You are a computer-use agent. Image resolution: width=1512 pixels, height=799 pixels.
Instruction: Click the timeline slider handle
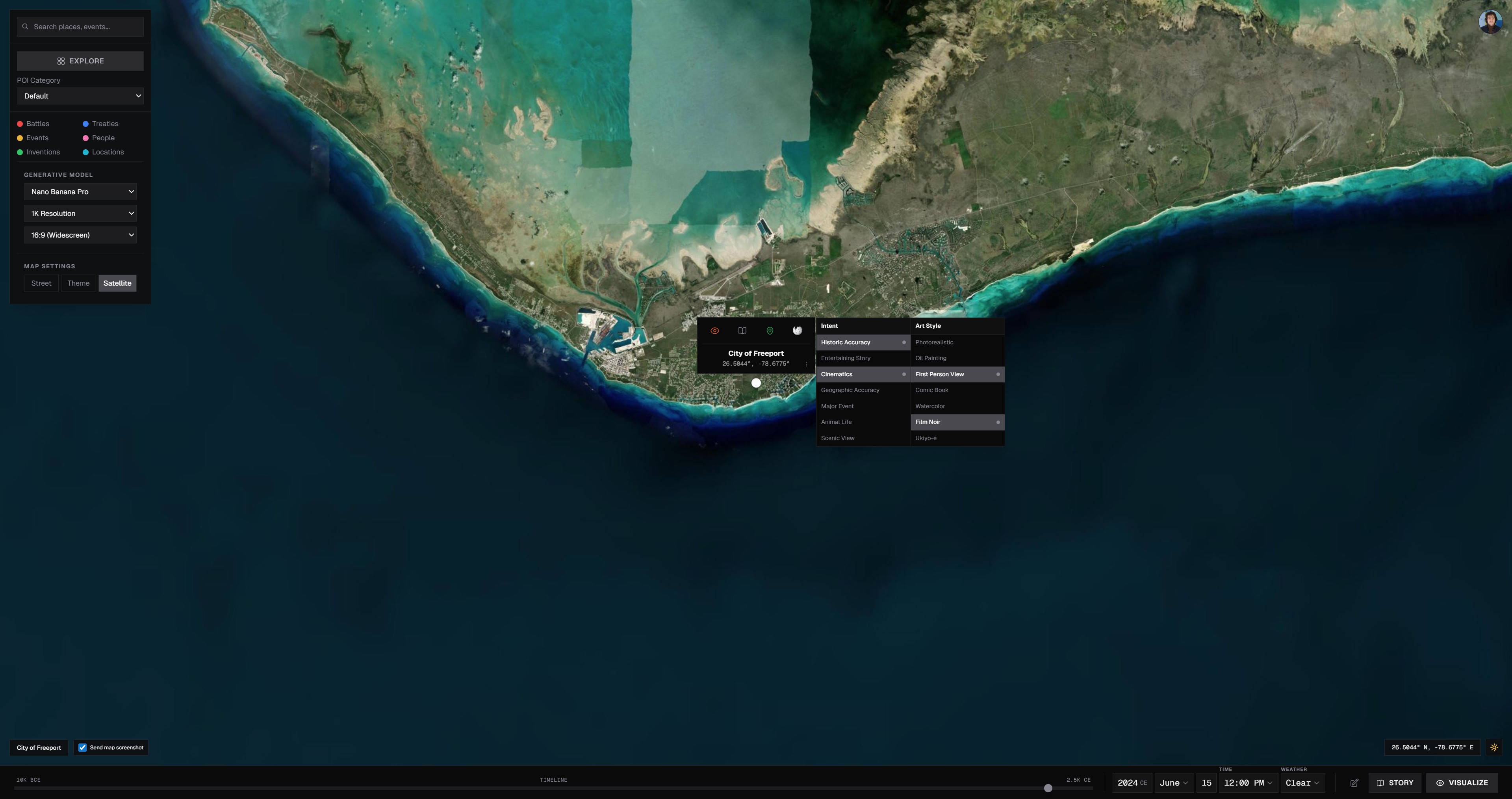1048,788
